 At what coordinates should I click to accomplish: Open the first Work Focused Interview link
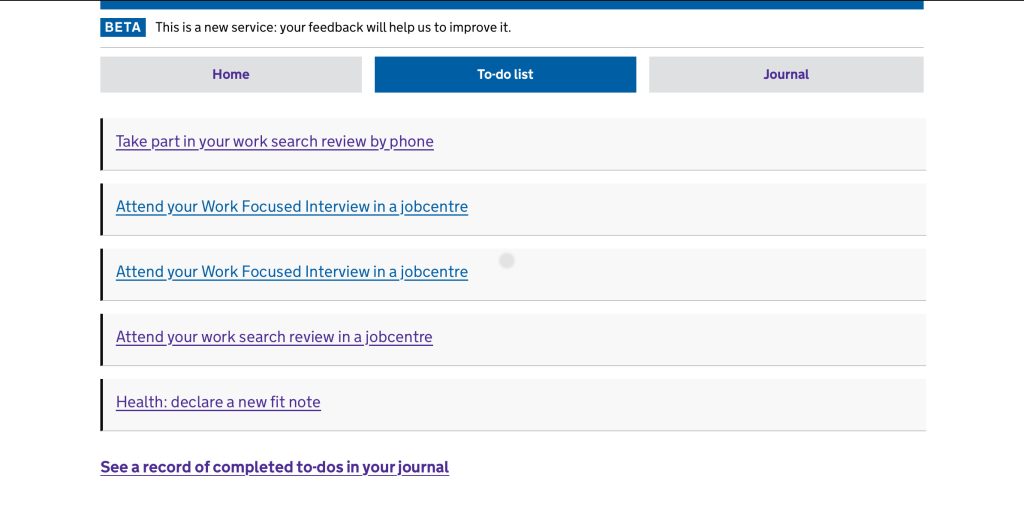click(x=292, y=207)
